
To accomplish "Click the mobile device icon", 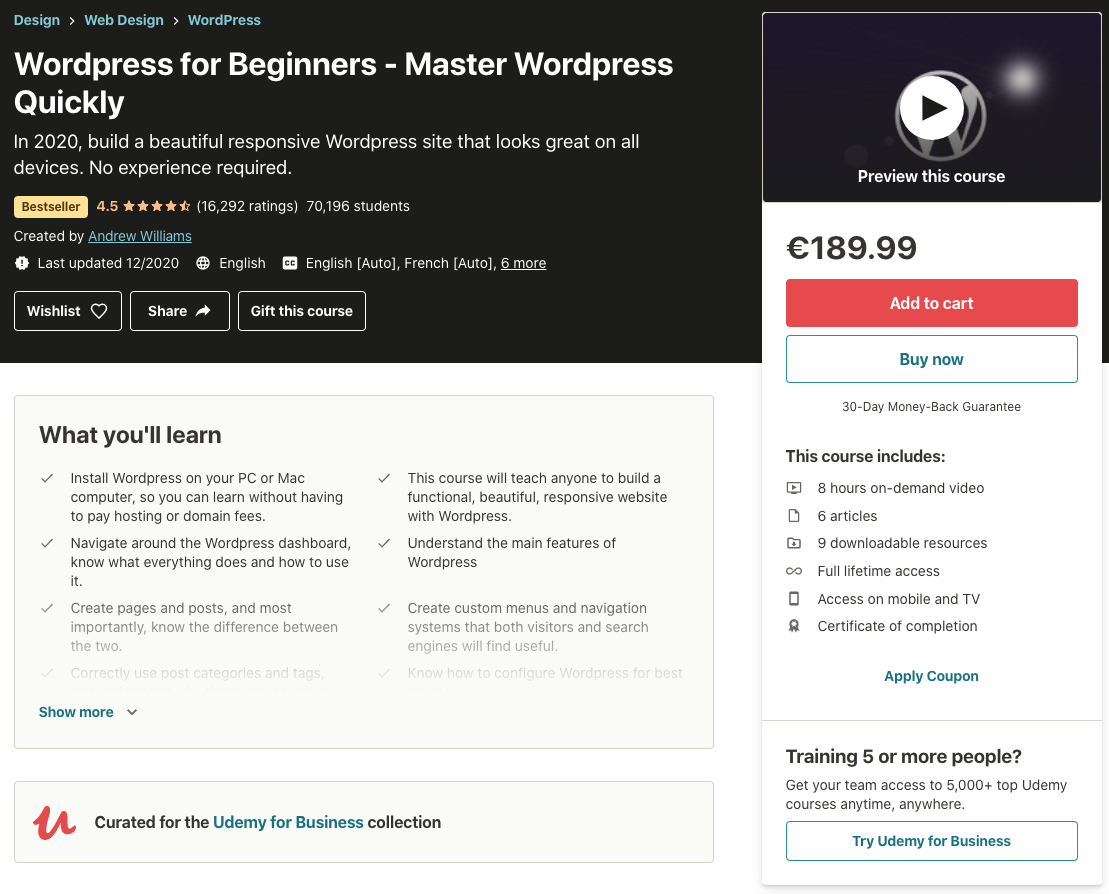I will coord(794,598).
